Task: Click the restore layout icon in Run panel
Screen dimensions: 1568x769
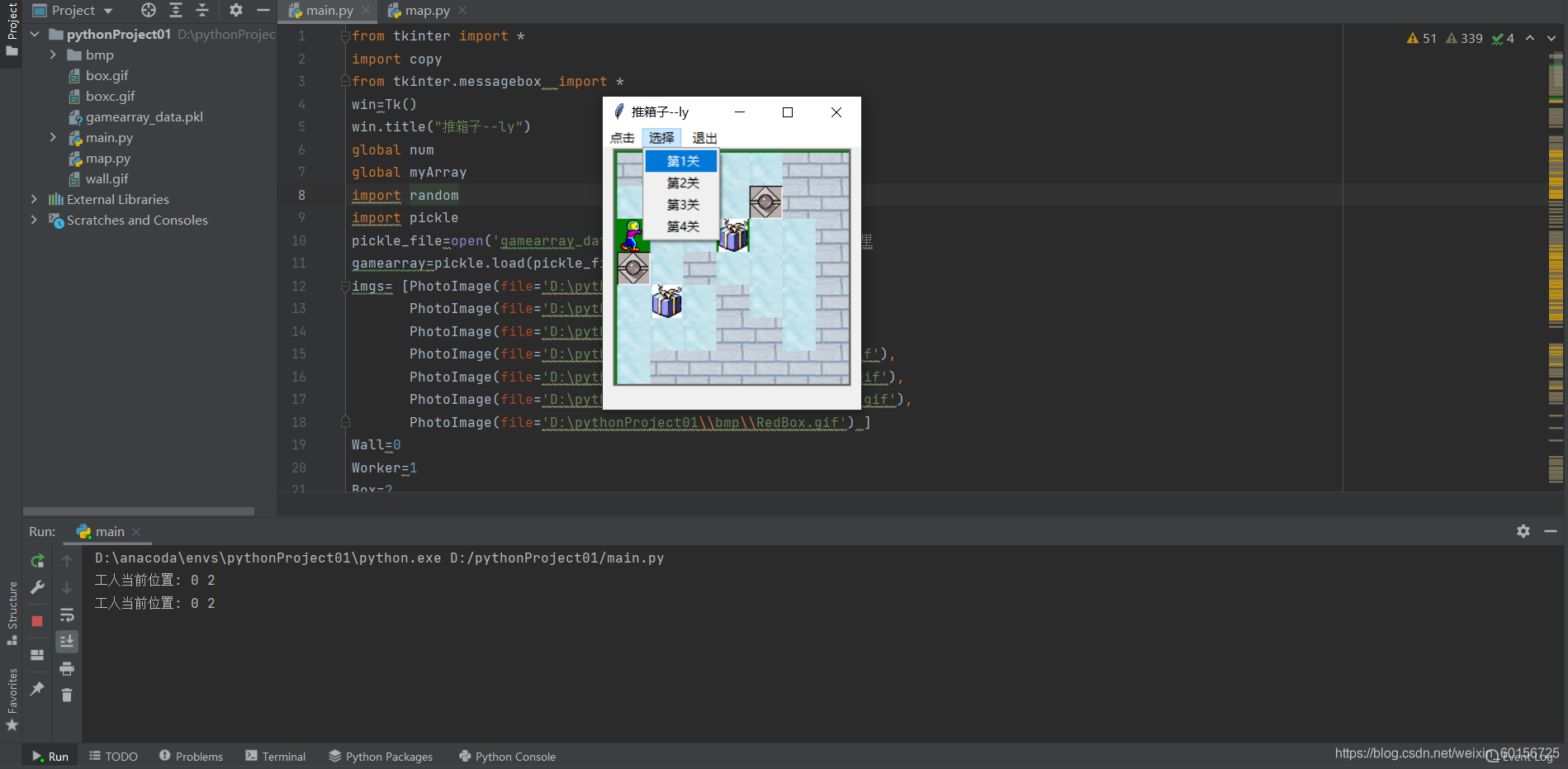Action: click(x=37, y=655)
